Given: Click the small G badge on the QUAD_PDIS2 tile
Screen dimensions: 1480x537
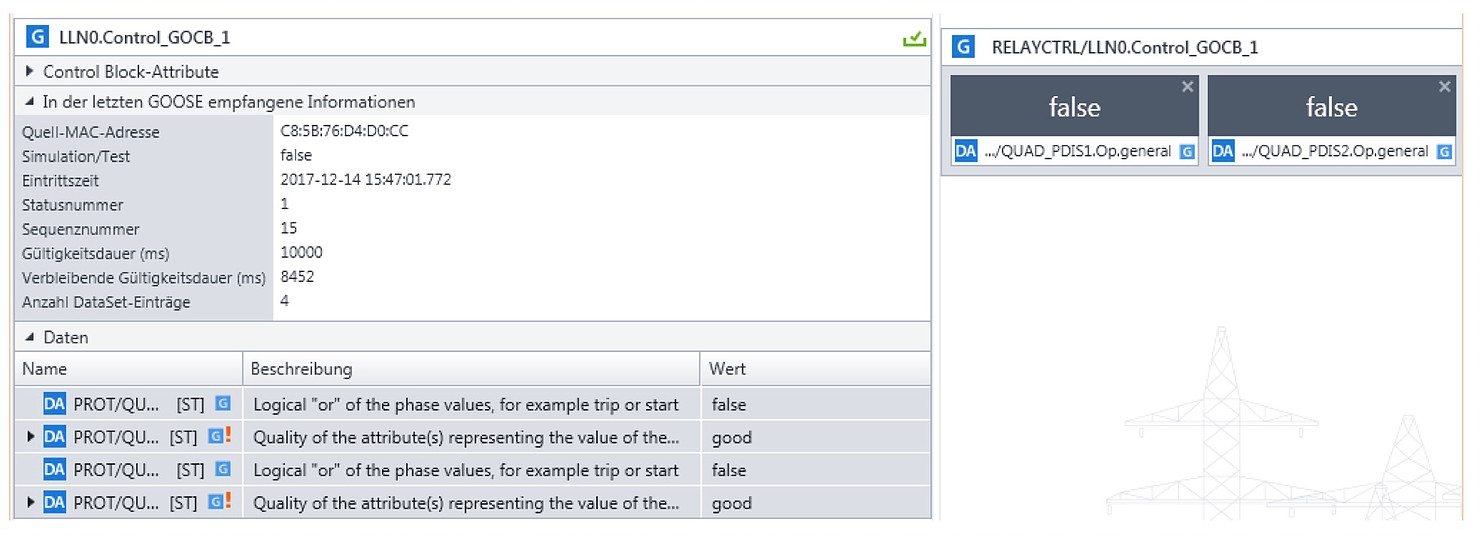Looking at the screenshot, I should [x=1444, y=152].
